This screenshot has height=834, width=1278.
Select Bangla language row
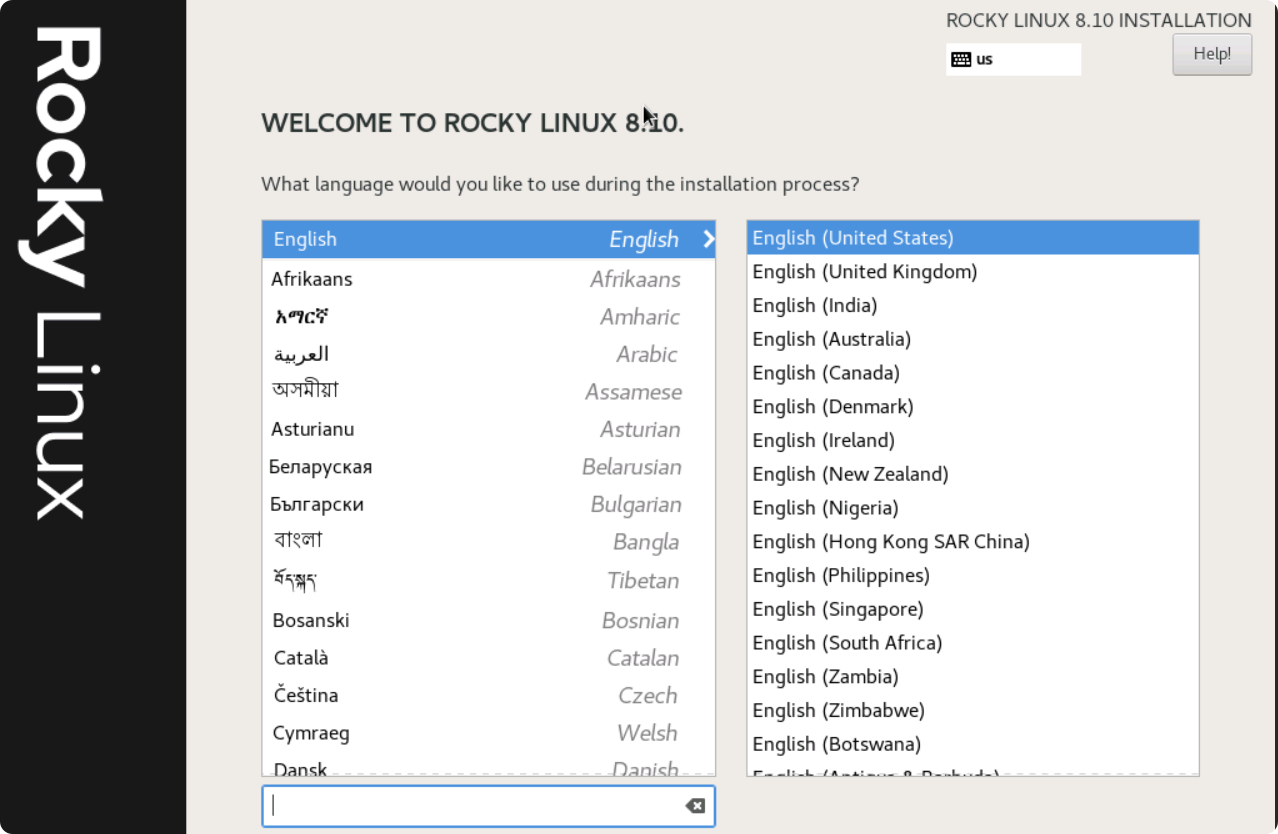pyautogui.click(x=489, y=542)
